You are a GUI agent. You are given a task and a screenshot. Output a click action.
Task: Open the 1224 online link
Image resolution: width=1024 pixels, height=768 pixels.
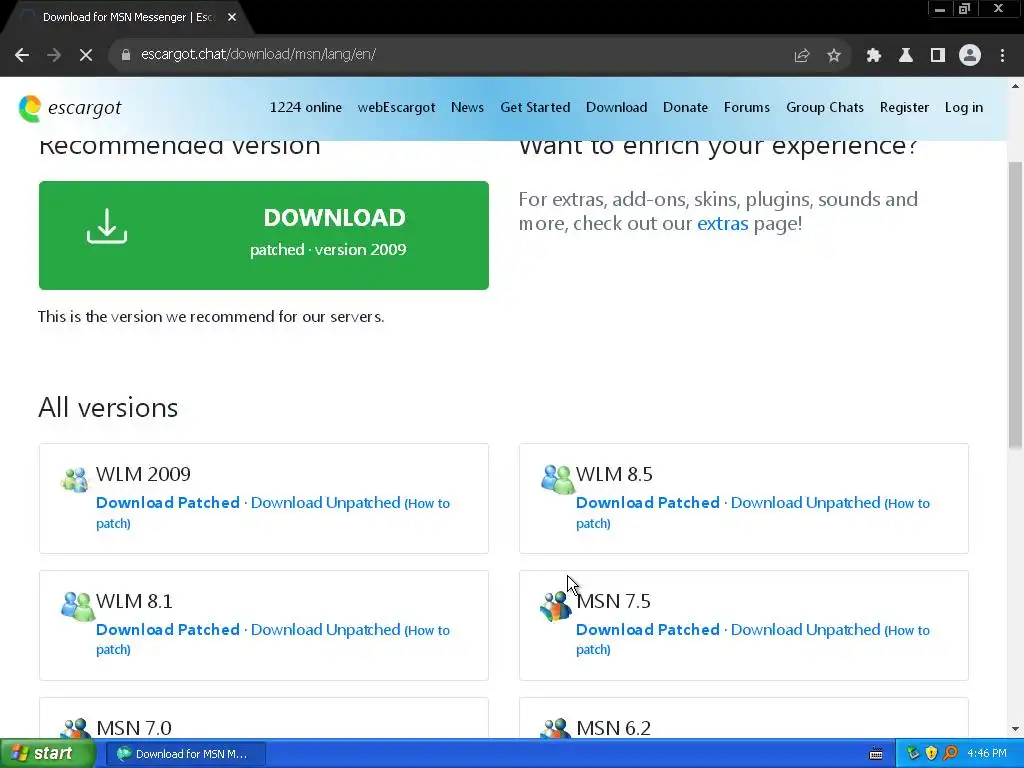(306, 108)
